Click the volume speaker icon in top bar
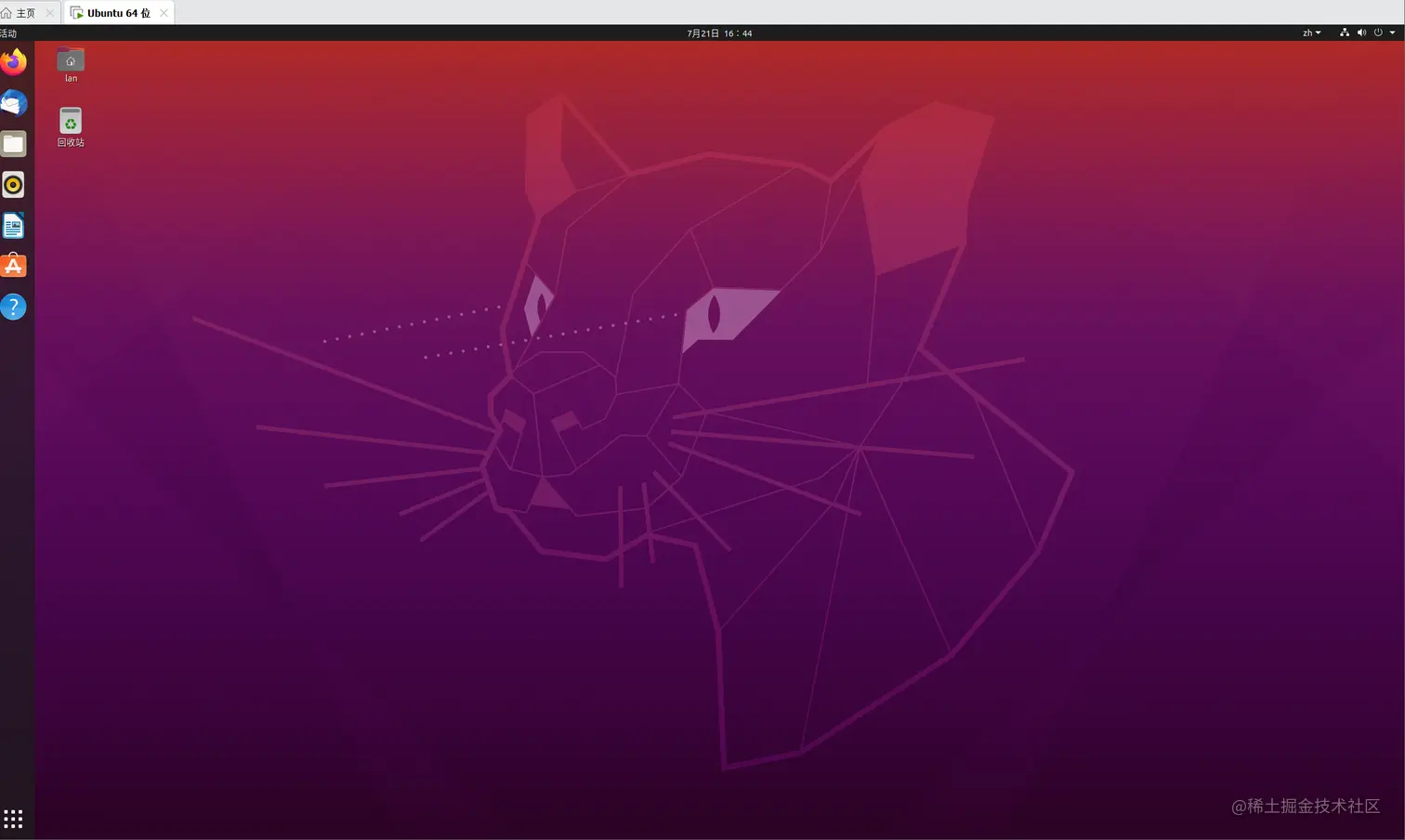This screenshot has height=840, width=1405. click(x=1361, y=33)
